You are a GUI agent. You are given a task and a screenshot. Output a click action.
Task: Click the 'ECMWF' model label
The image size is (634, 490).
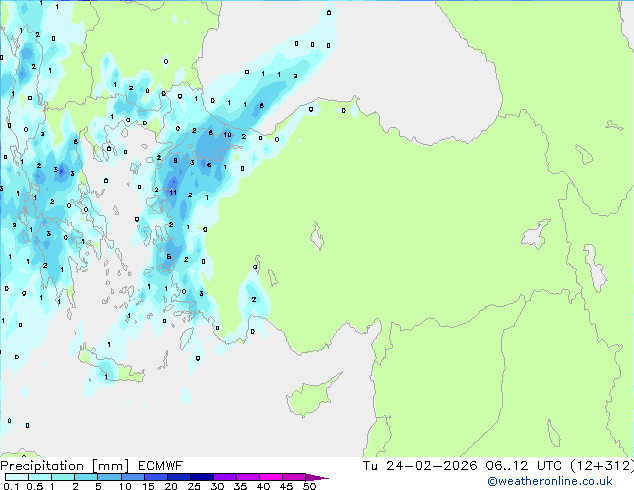(161, 466)
